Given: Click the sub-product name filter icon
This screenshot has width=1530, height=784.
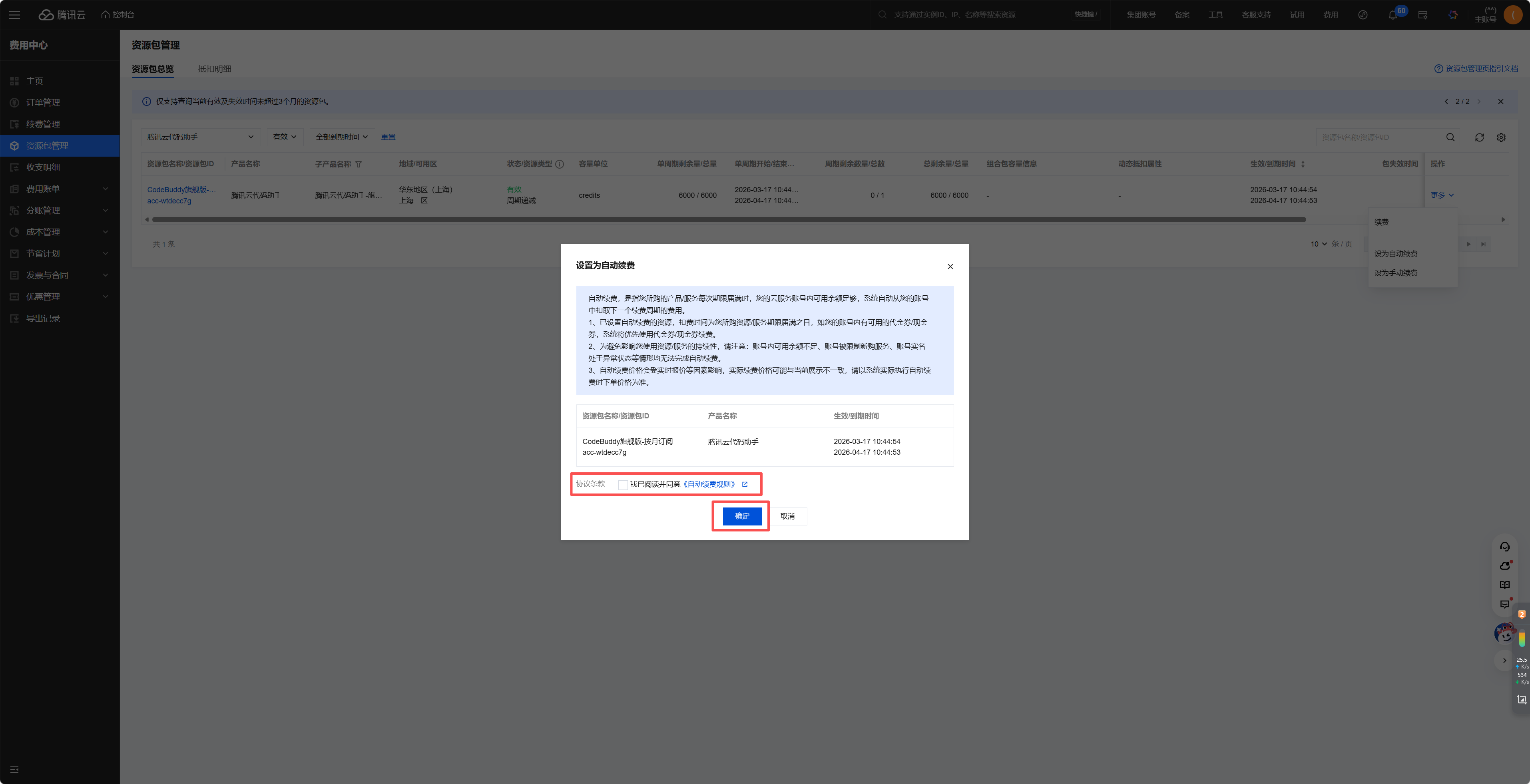Looking at the screenshot, I should coord(358,164).
